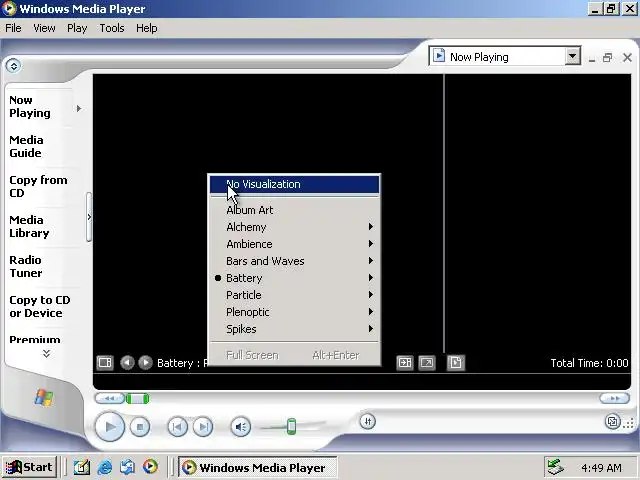Open Ambience visualization submenu
This screenshot has width=640, height=480.
tap(294, 244)
